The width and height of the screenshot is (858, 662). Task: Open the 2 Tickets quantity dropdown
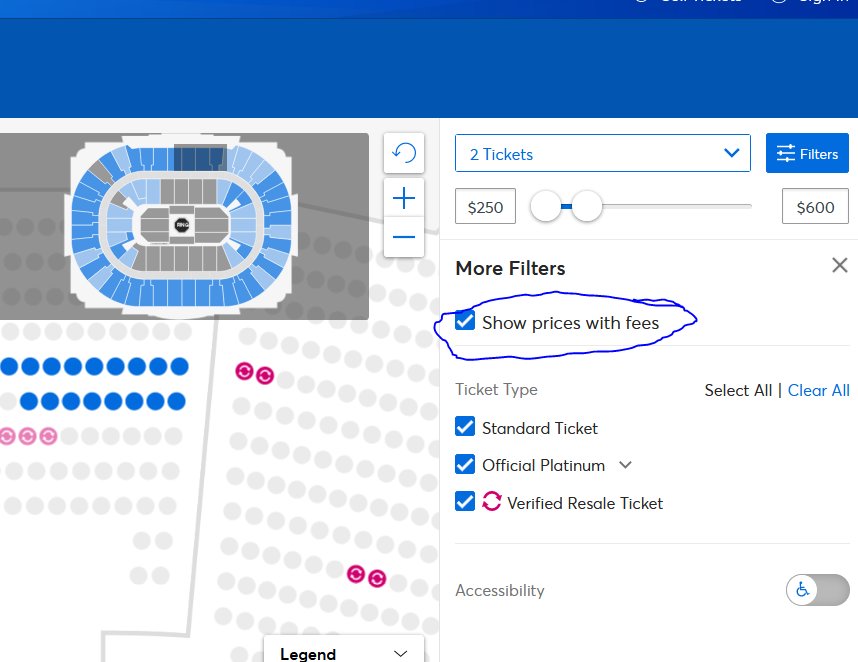tap(602, 153)
